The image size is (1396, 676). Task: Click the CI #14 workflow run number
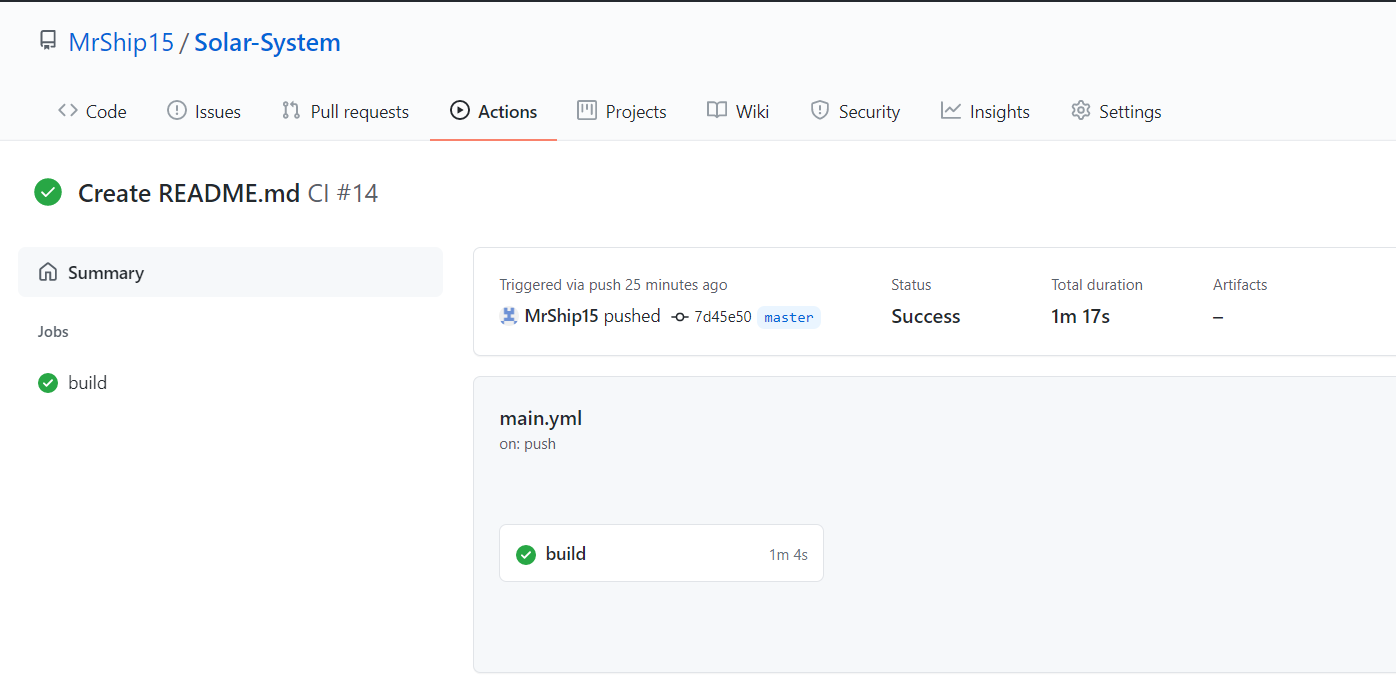(x=343, y=193)
